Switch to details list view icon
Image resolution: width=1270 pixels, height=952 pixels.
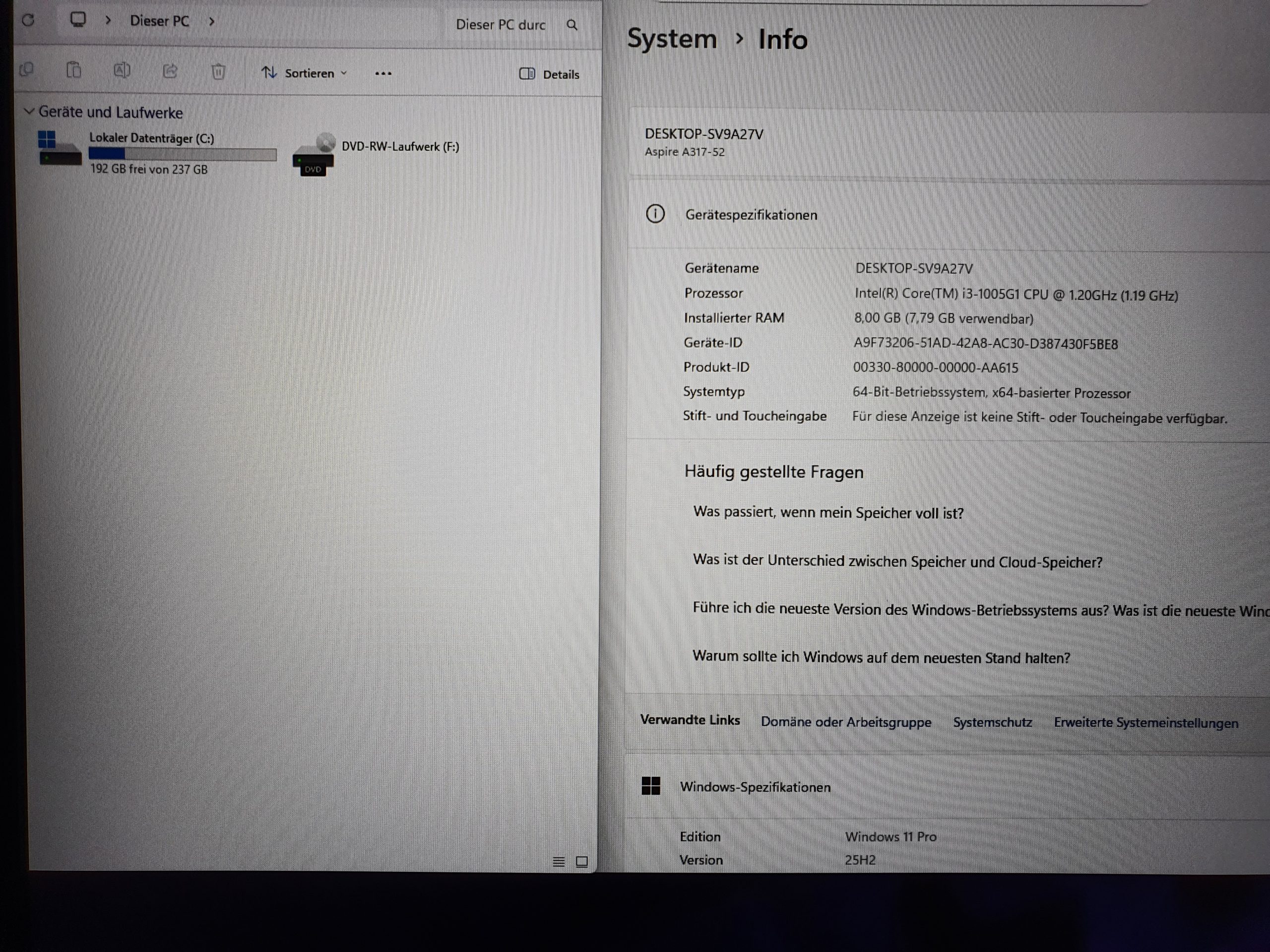[559, 861]
